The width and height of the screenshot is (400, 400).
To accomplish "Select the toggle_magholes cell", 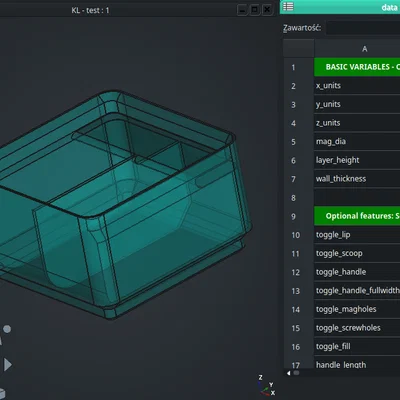I will pos(357,310).
